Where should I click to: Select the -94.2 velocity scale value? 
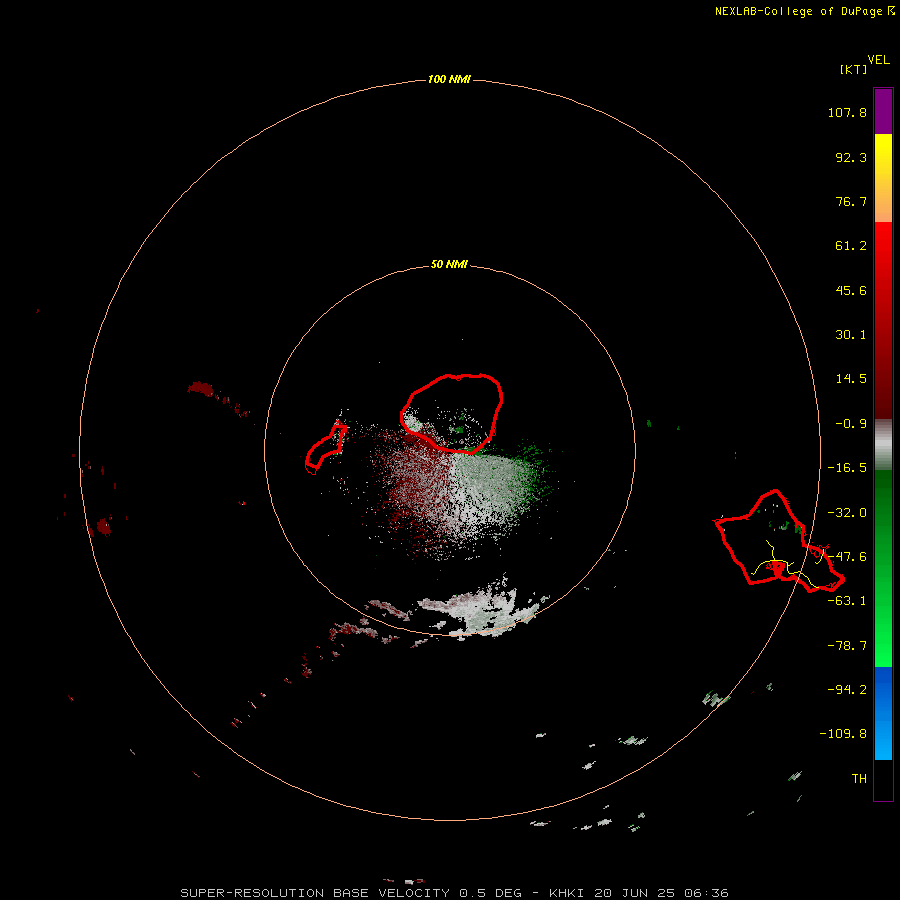tap(847, 689)
